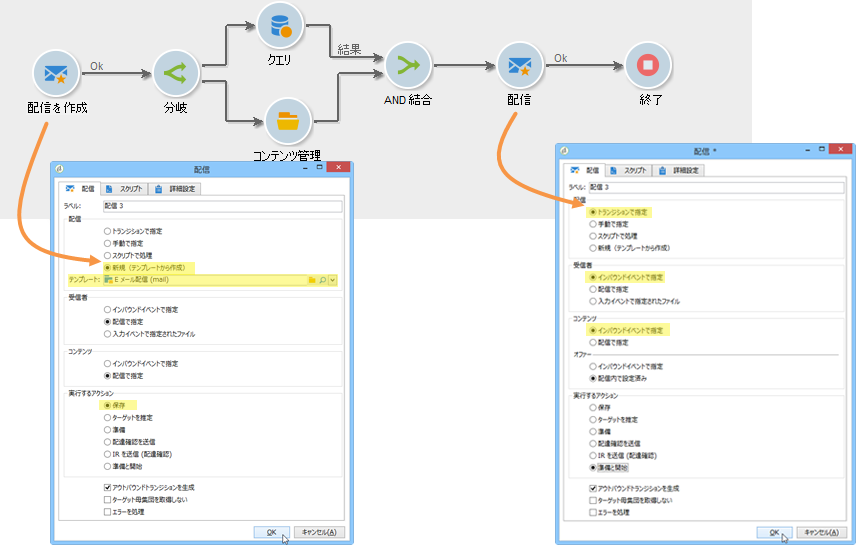
Task: Click the yellow folder icon beside the テンプレート field
Action: pyautogui.click(x=312, y=280)
